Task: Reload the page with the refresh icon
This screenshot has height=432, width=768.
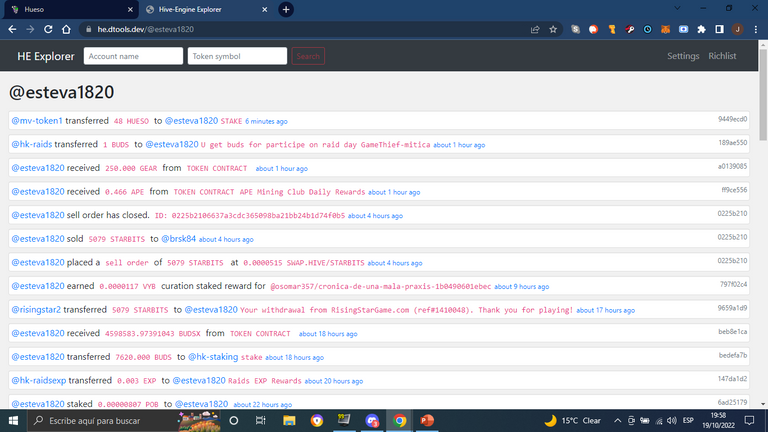Action: [46, 30]
